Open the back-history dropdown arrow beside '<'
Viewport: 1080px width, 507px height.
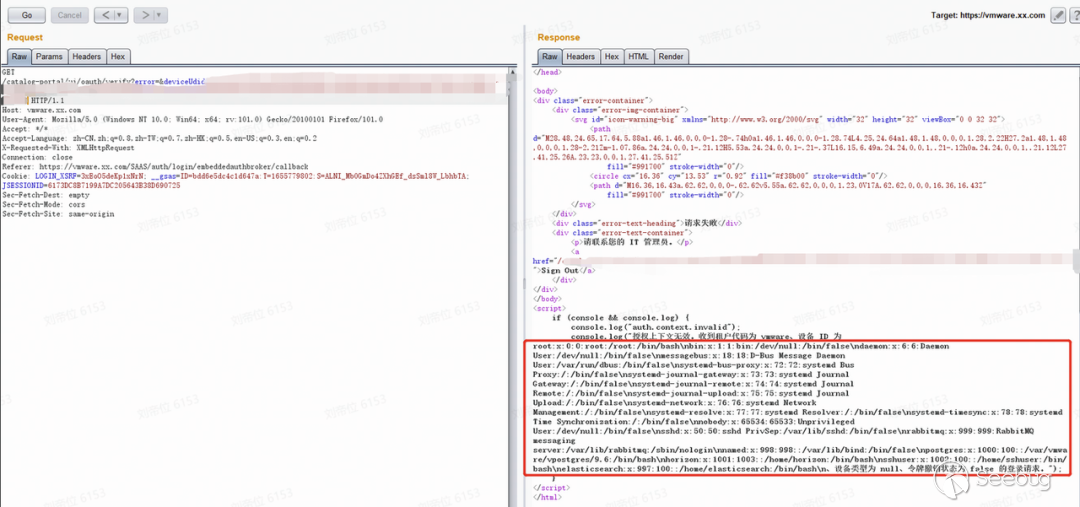(119, 14)
